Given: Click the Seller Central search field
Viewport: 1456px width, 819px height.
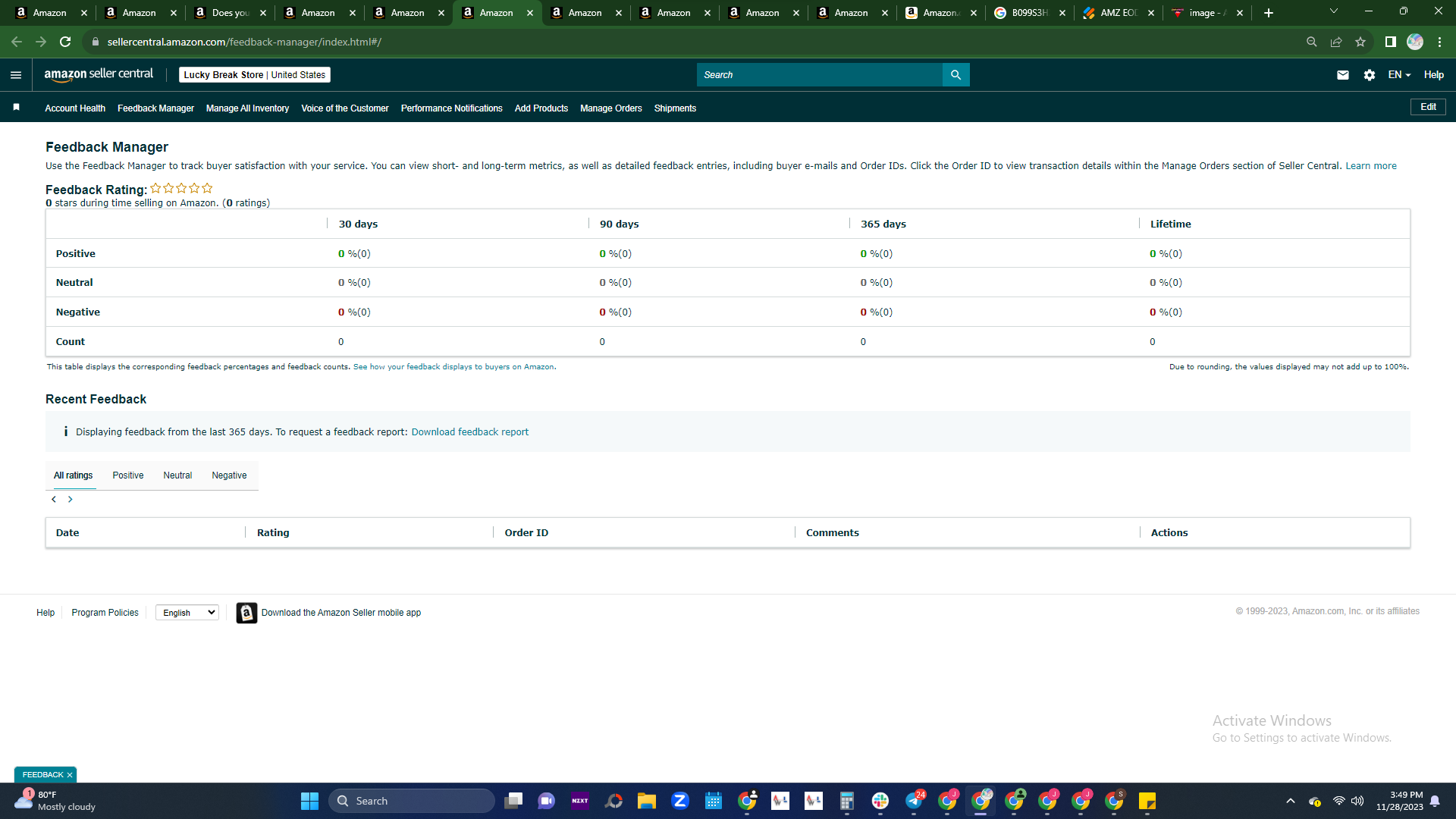Looking at the screenshot, I should tap(819, 75).
